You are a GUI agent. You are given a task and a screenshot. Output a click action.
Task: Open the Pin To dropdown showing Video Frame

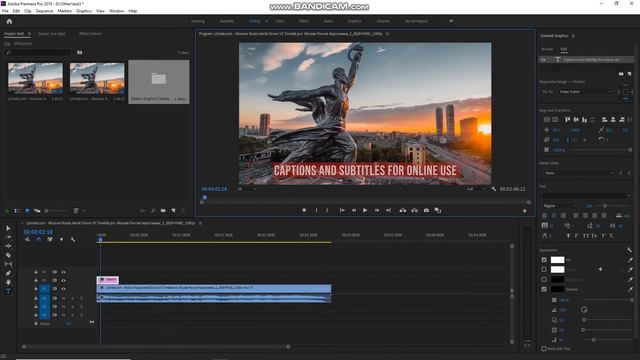click(x=585, y=92)
